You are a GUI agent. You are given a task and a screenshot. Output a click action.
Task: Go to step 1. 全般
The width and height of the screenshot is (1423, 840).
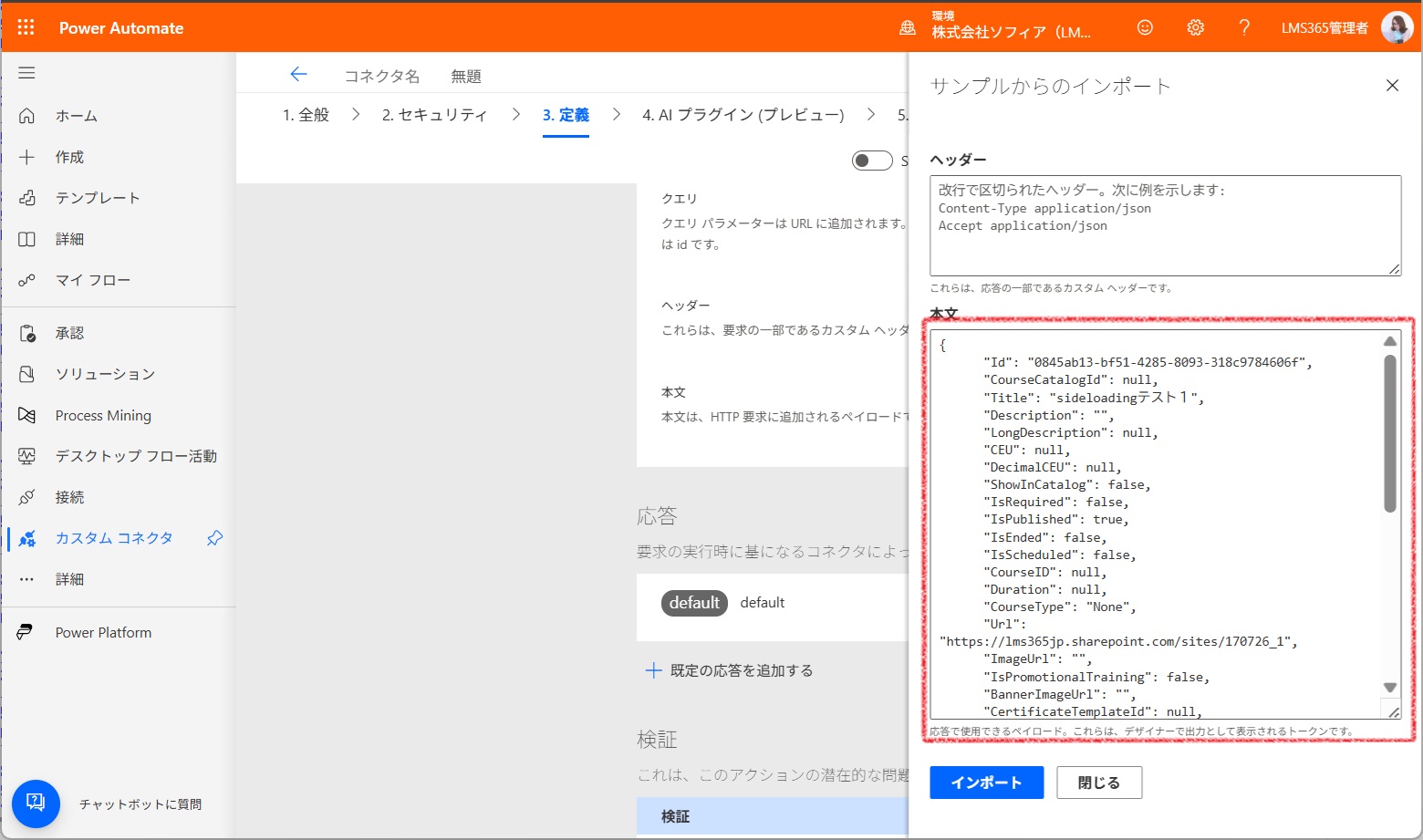click(306, 115)
